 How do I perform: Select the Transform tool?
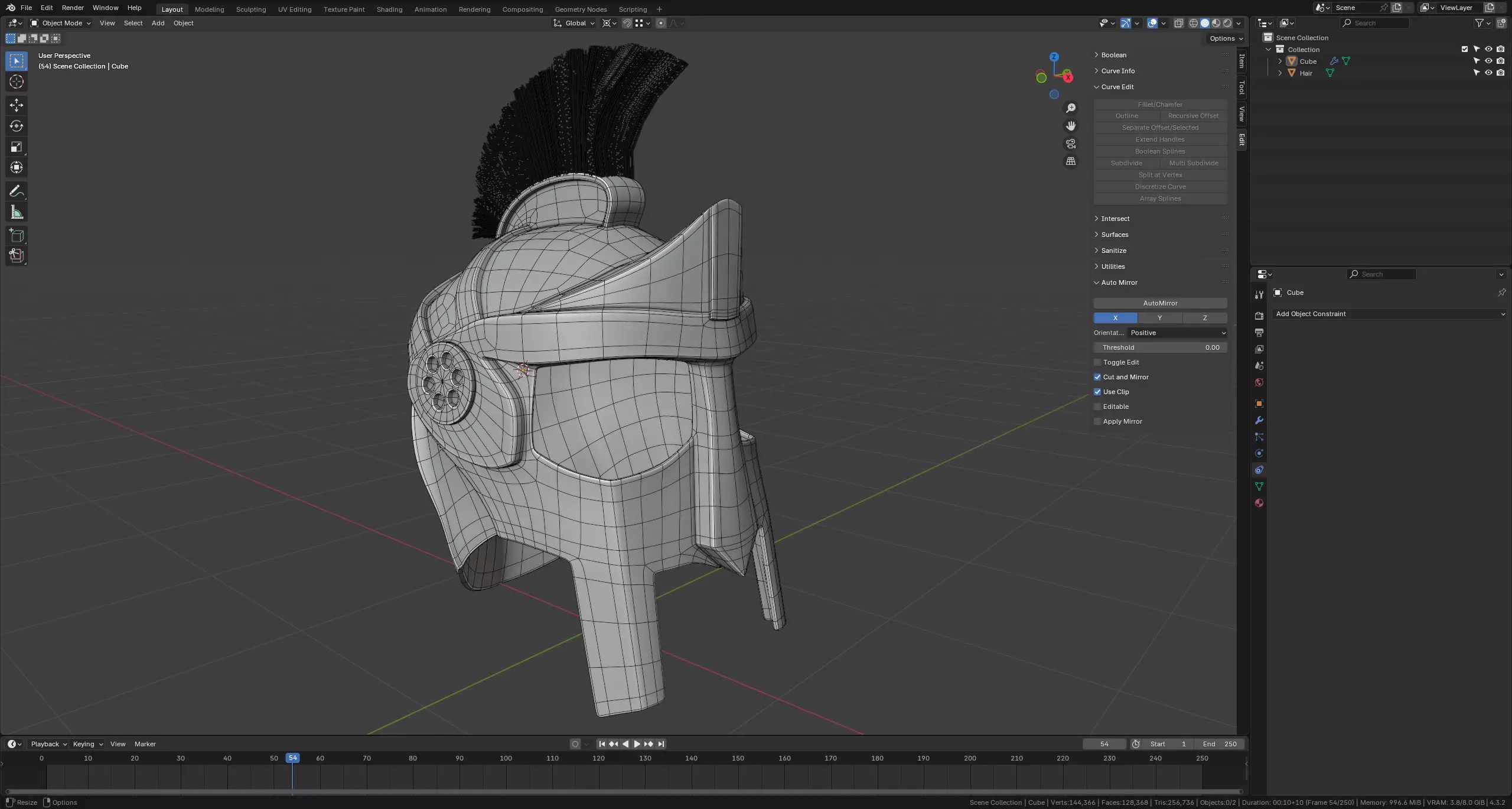pos(17,167)
